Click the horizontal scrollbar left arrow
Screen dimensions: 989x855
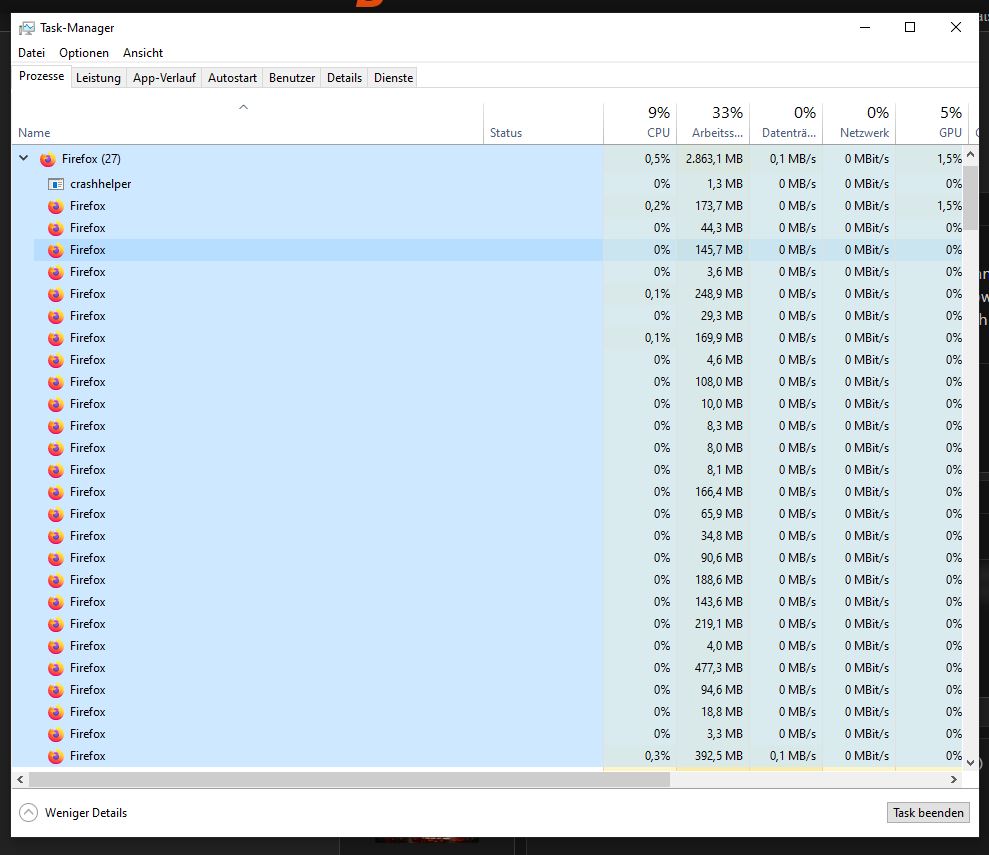click(x=20, y=779)
